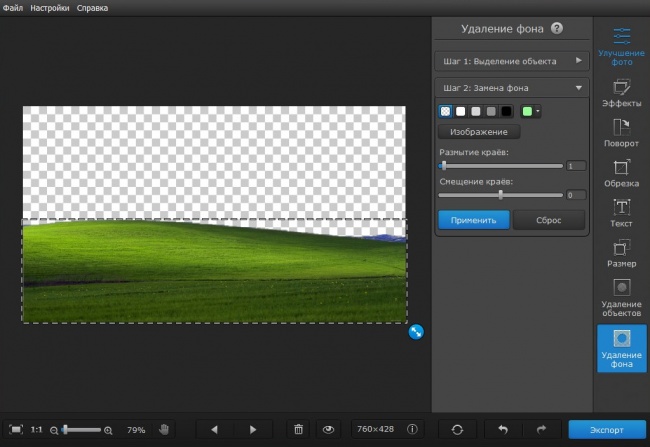Redo the last action
The height and width of the screenshot is (447, 650).
point(541,430)
